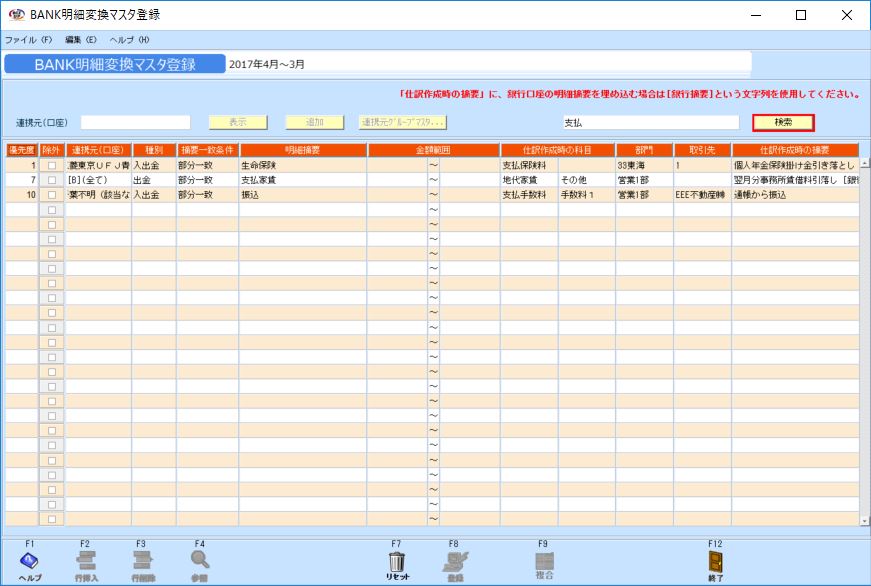Click the F2 行挿入 row insert icon
Viewport: 871px width, 586px height.
click(x=86, y=561)
